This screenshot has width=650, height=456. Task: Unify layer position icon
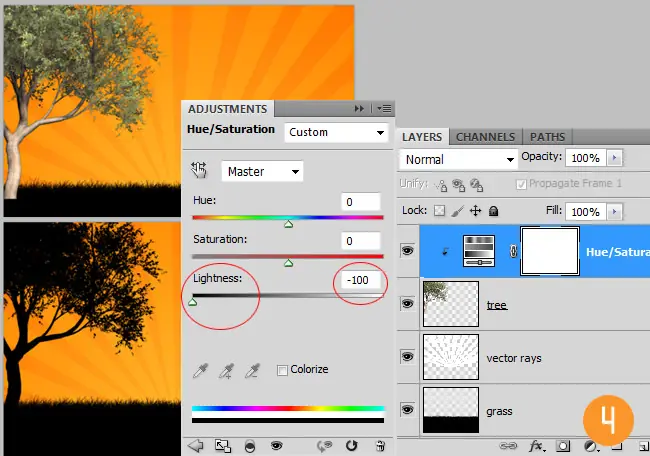click(441, 185)
